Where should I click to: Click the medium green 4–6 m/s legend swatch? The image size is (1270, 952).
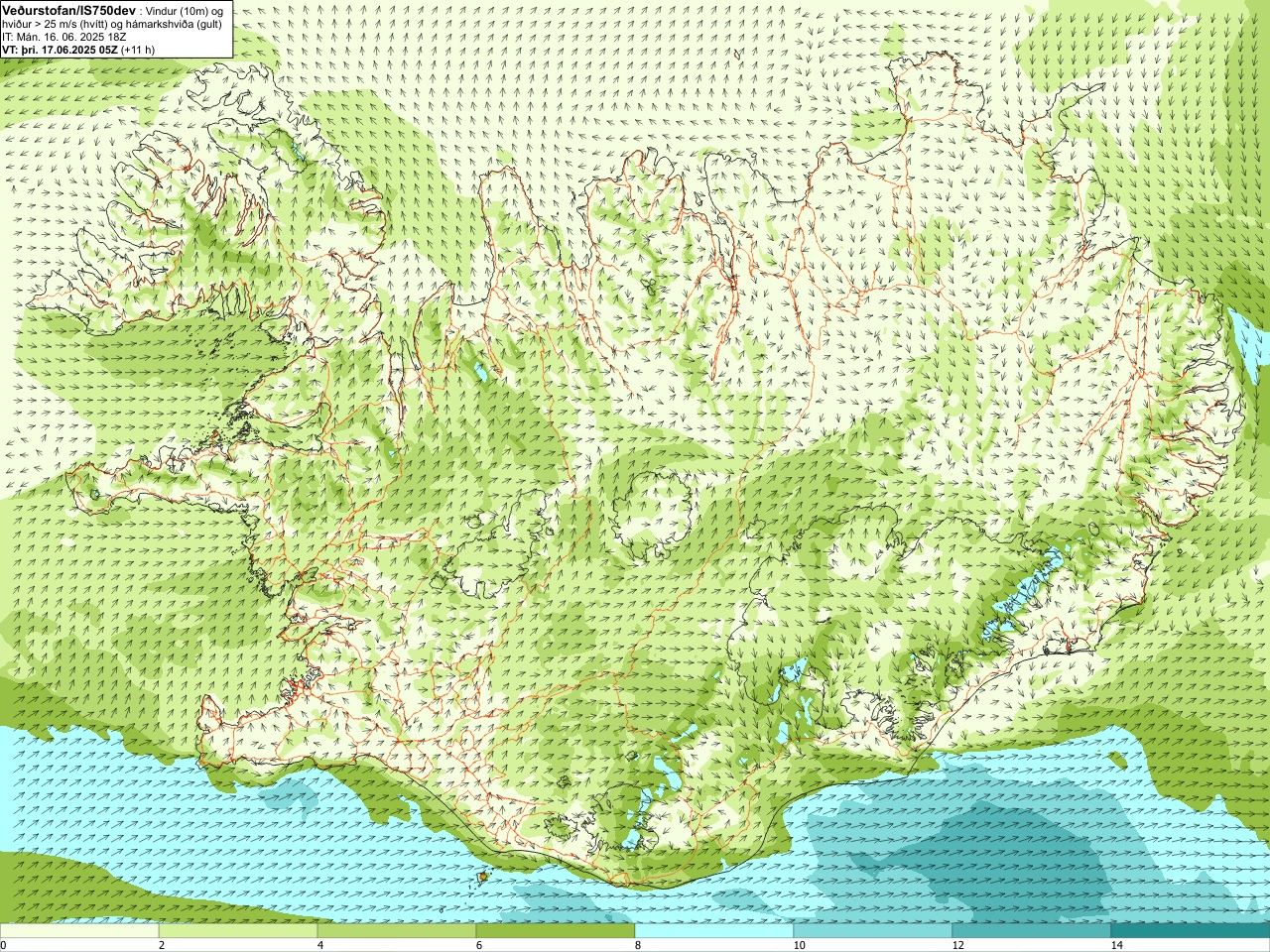(397, 931)
